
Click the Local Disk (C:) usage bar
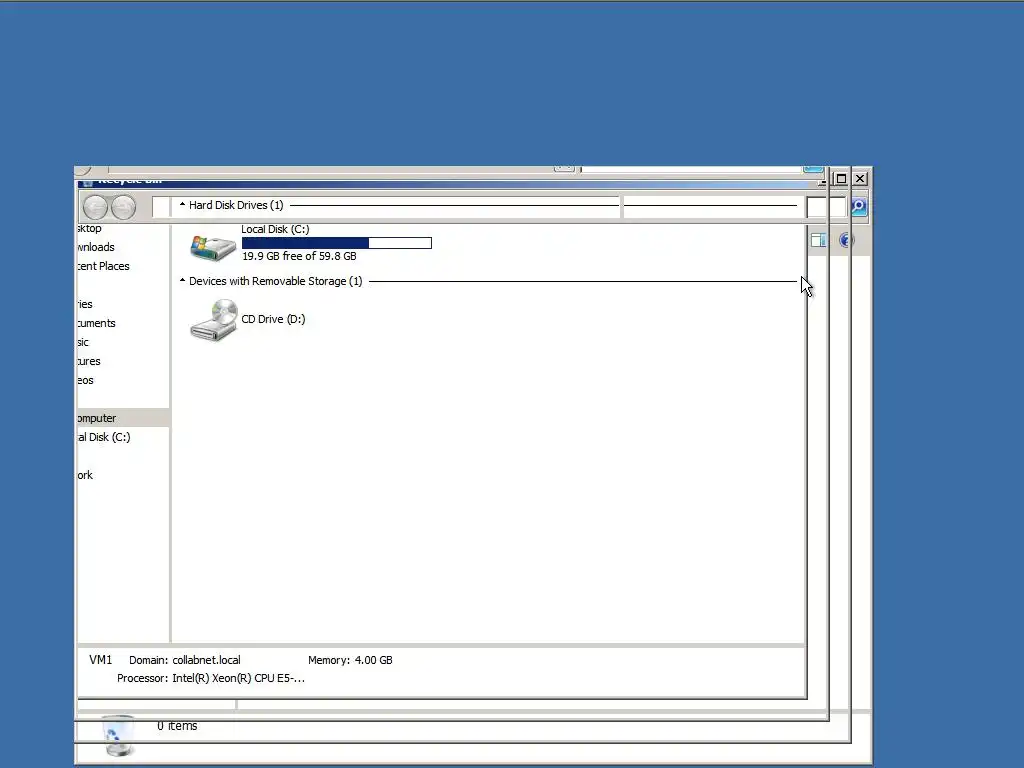click(336, 243)
